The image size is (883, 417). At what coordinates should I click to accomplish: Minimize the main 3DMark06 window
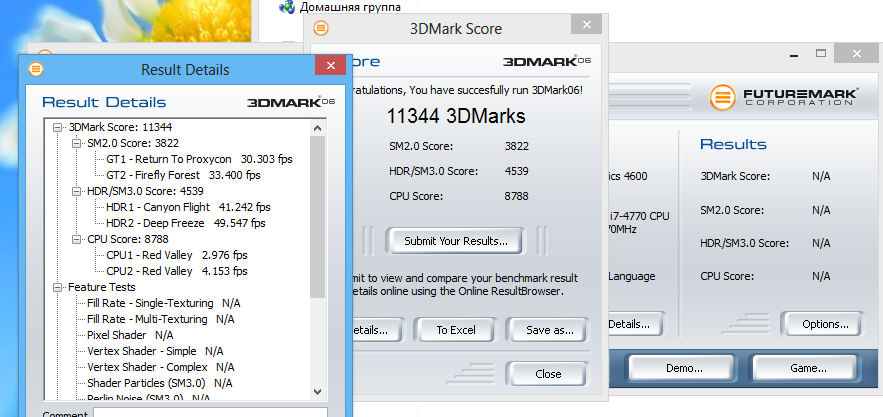795,54
